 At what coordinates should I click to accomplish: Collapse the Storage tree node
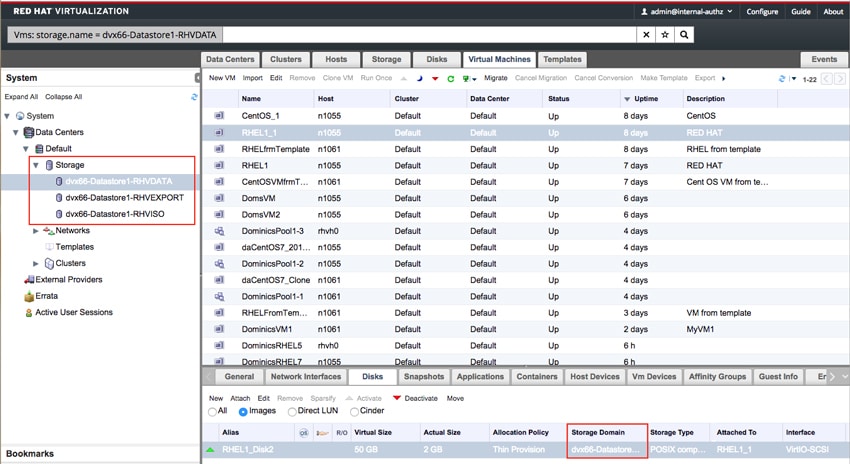pos(36,165)
